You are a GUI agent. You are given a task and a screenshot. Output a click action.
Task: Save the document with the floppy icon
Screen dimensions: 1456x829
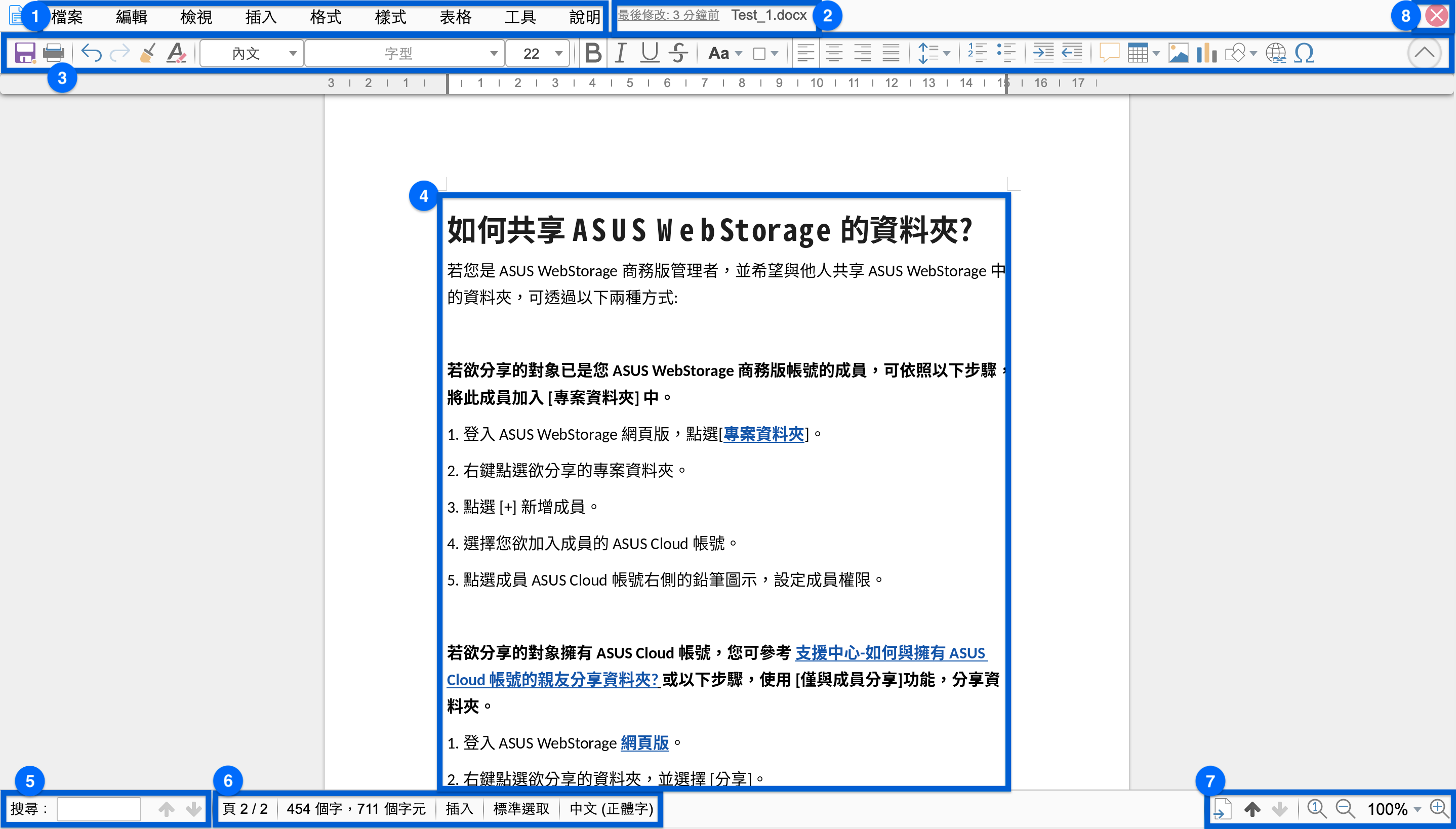25,53
